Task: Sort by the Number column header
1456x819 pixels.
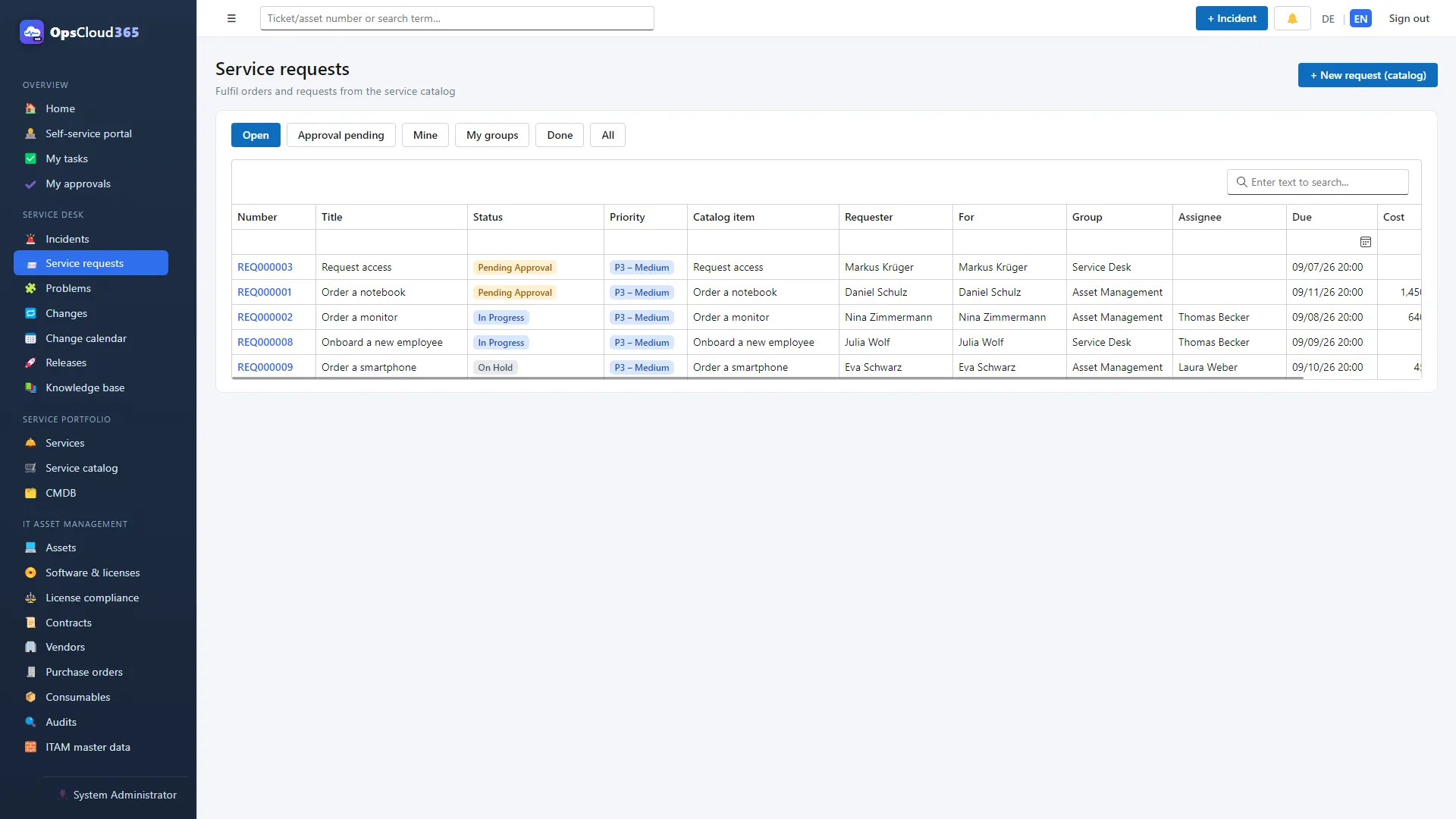Action: [274, 217]
